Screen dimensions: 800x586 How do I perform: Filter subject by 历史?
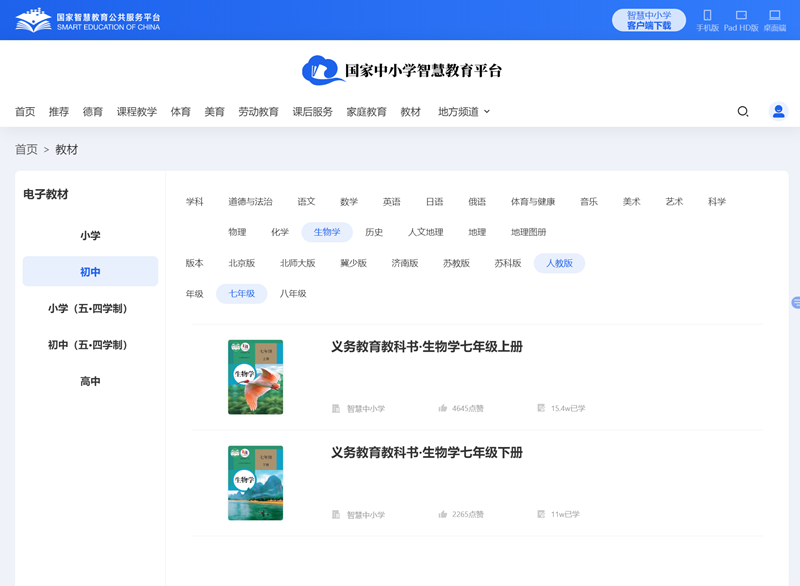(374, 232)
